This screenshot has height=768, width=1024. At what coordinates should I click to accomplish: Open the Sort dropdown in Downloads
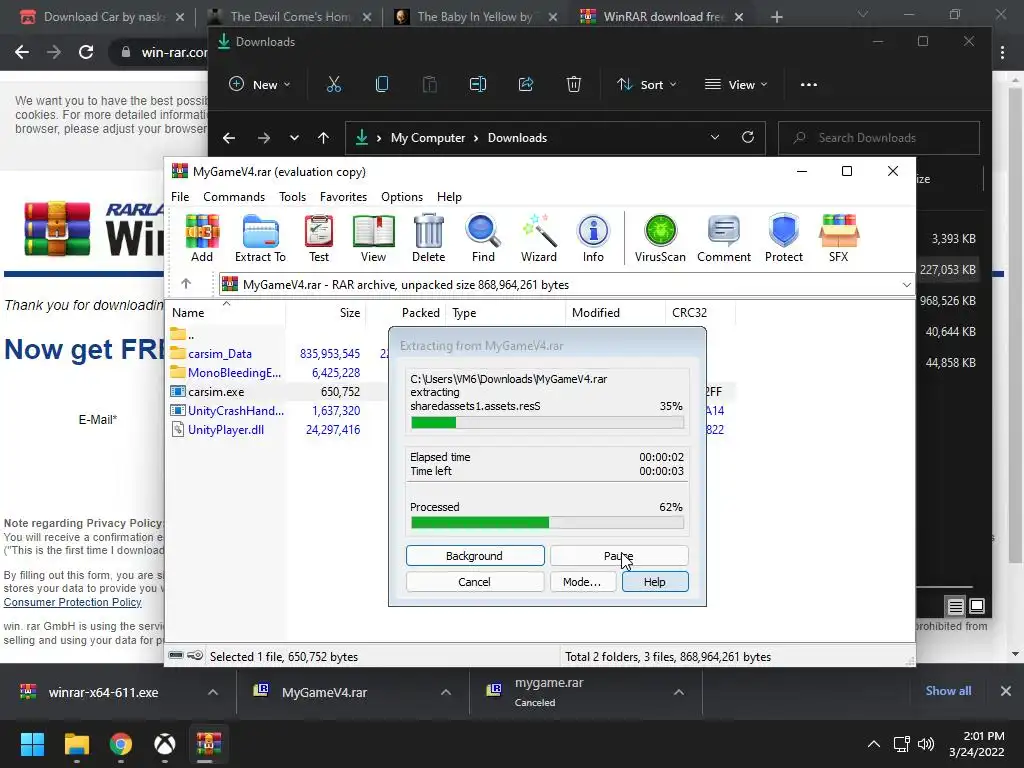point(647,84)
